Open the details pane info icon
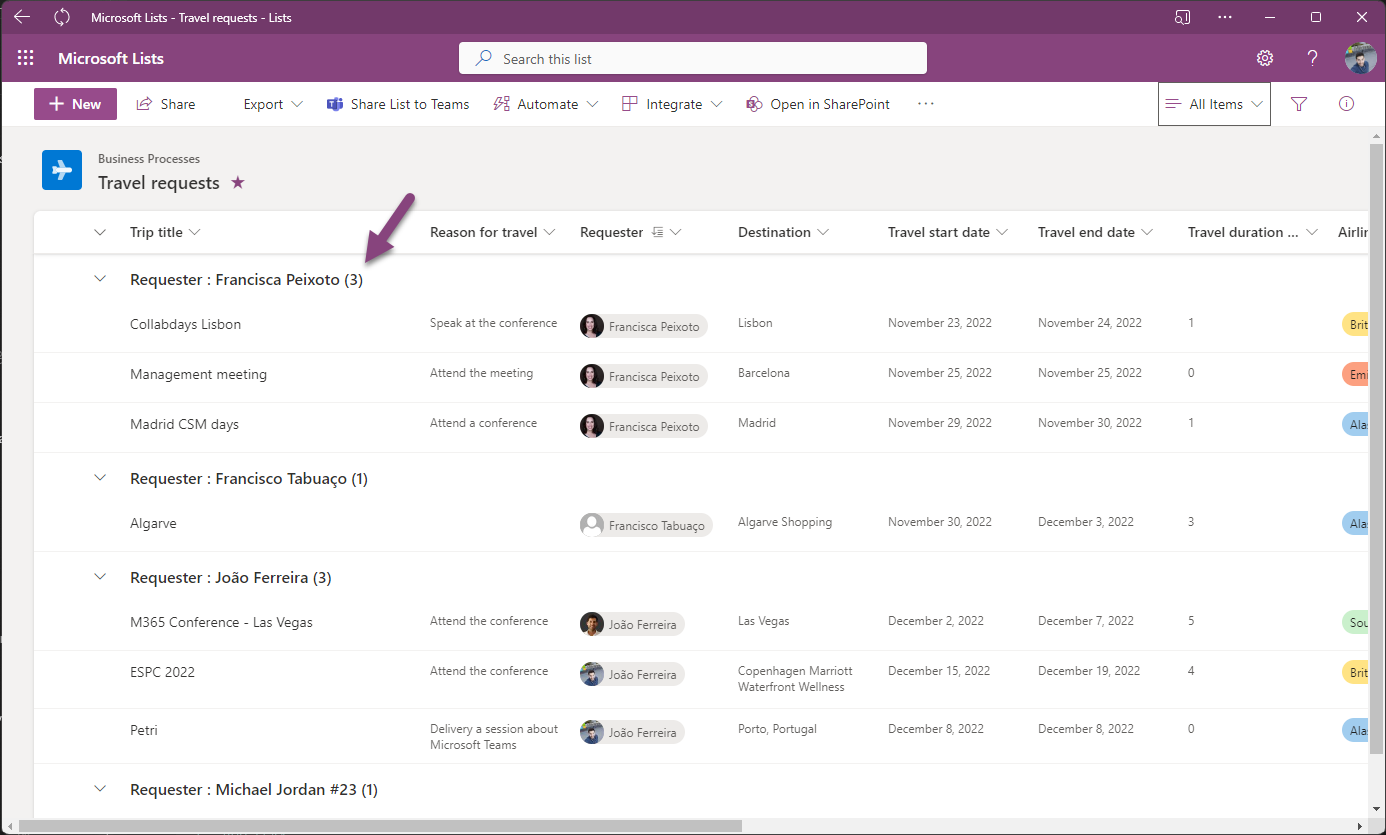 click(x=1346, y=104)
